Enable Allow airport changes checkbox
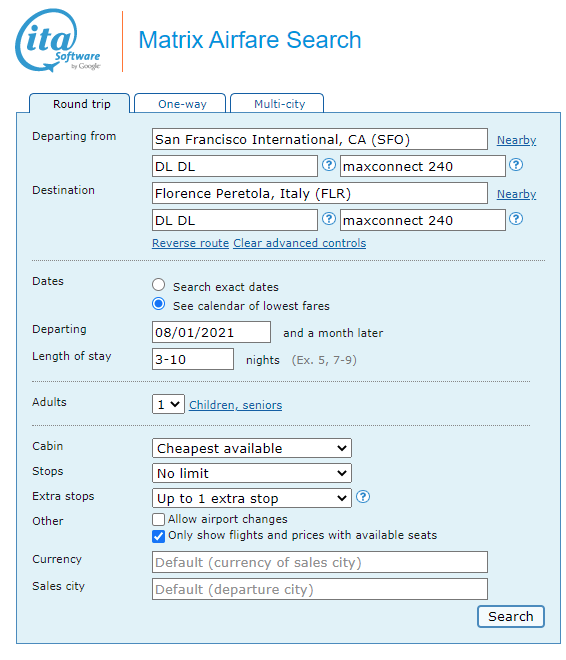 pos(159,519)
